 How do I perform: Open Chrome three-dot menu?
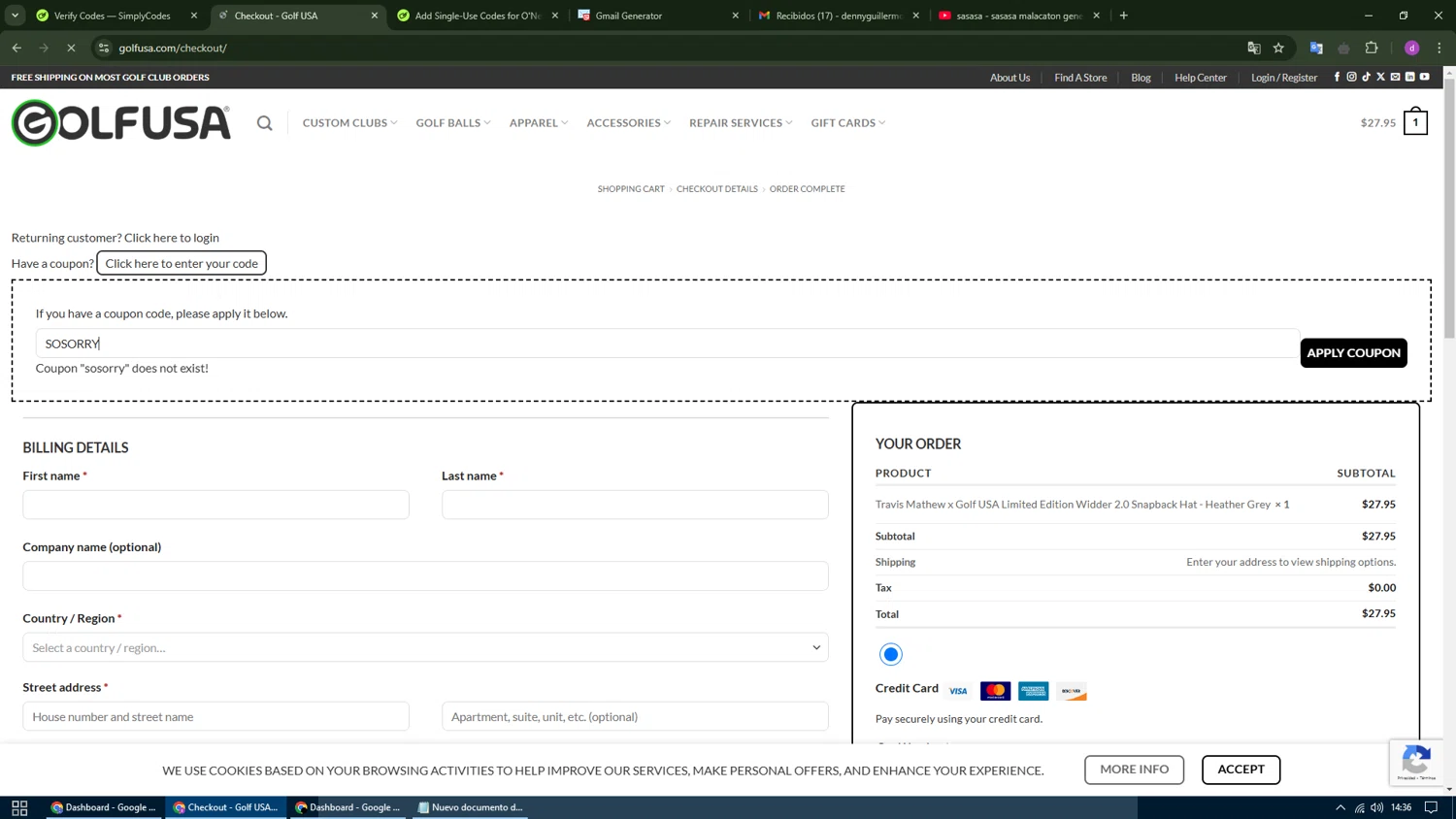tap(1439, 48)
